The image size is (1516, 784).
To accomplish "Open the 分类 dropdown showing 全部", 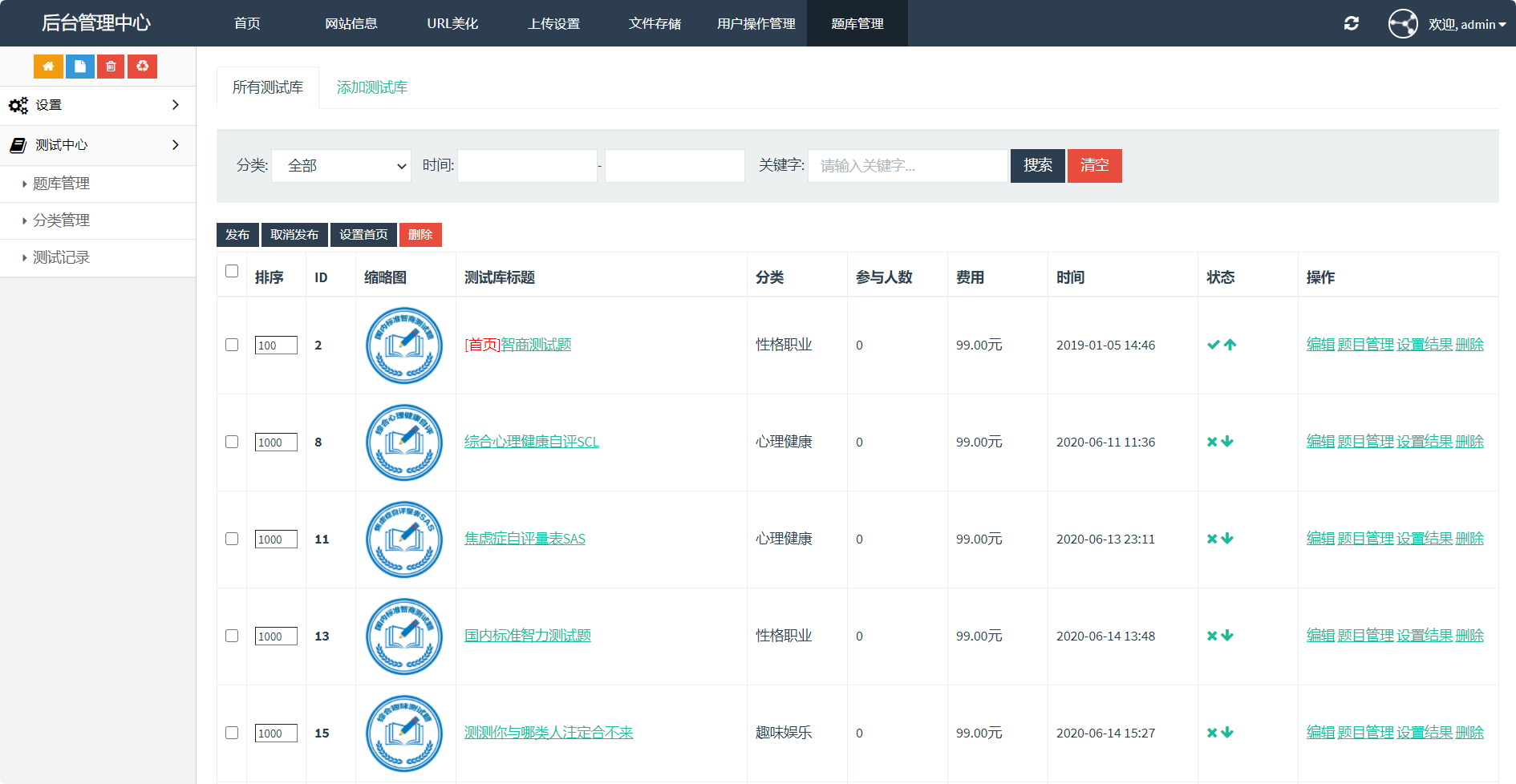I will point(341,166).
